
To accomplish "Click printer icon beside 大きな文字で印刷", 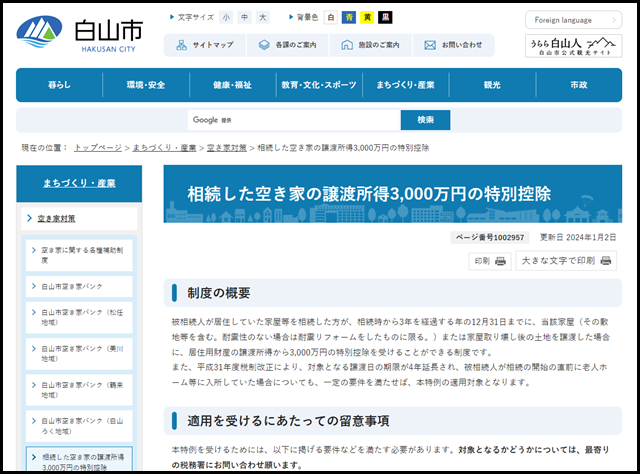I will 606,260.
